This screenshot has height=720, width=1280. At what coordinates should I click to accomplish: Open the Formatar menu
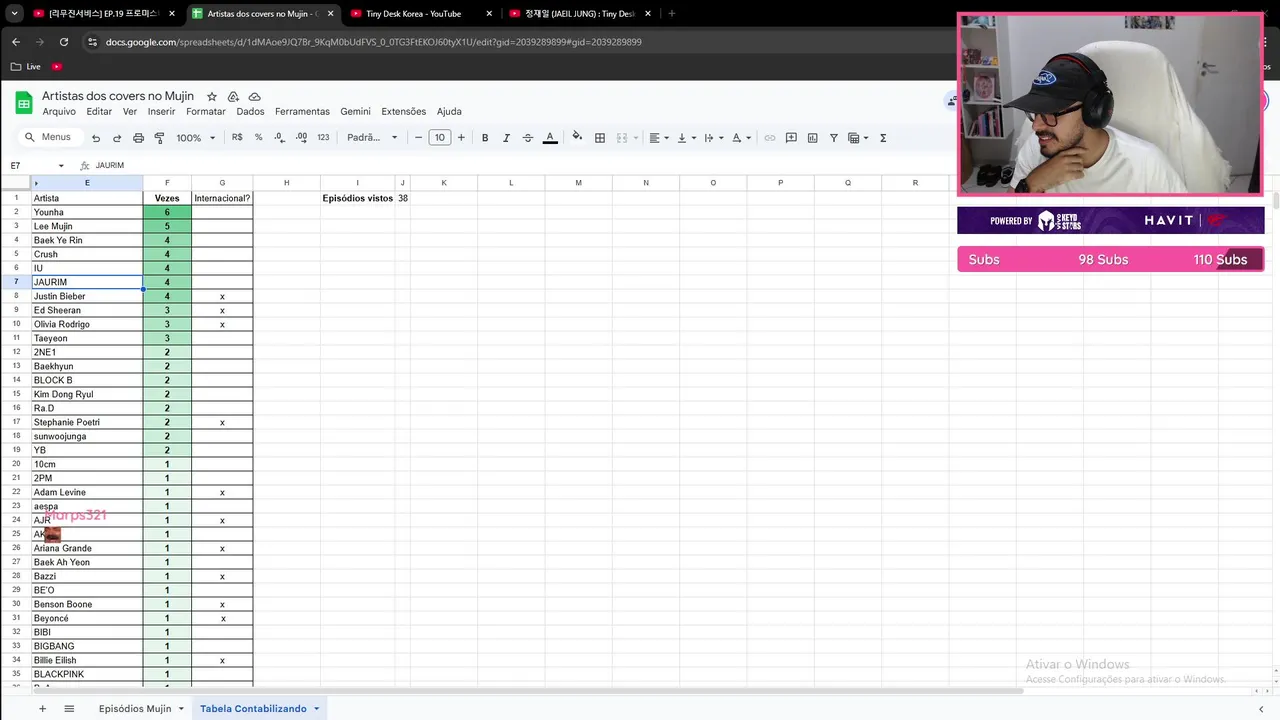(x=206, y=112)
